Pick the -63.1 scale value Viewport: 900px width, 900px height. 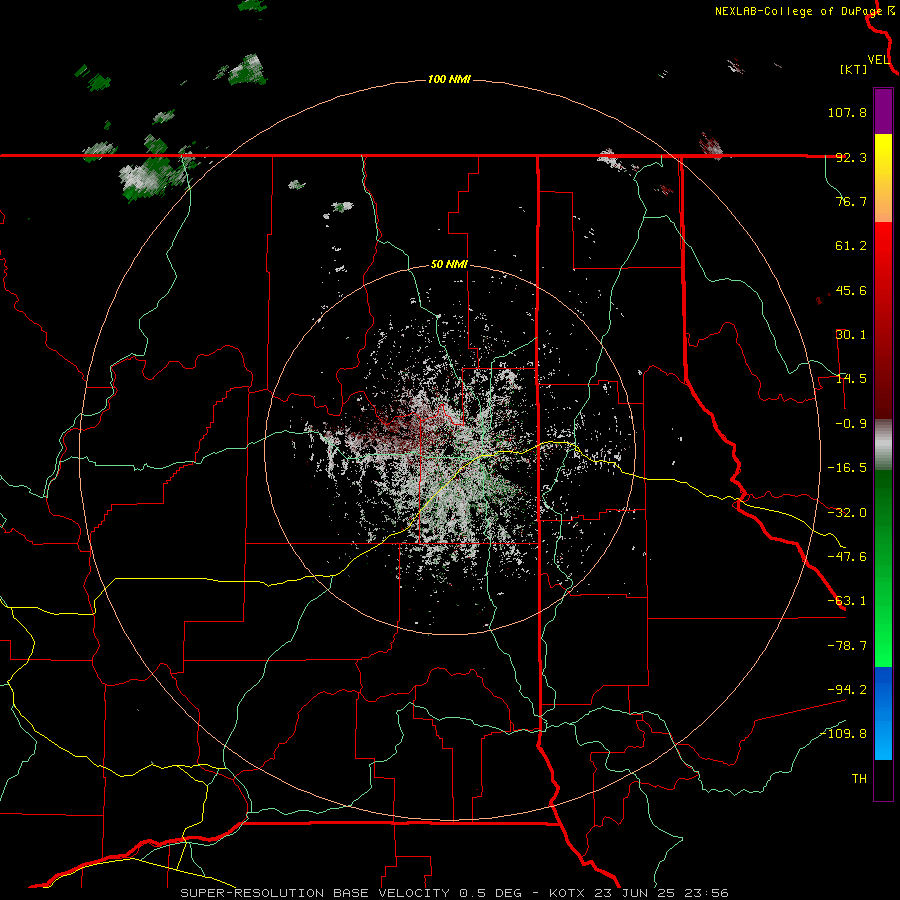[x=847, y=601]
